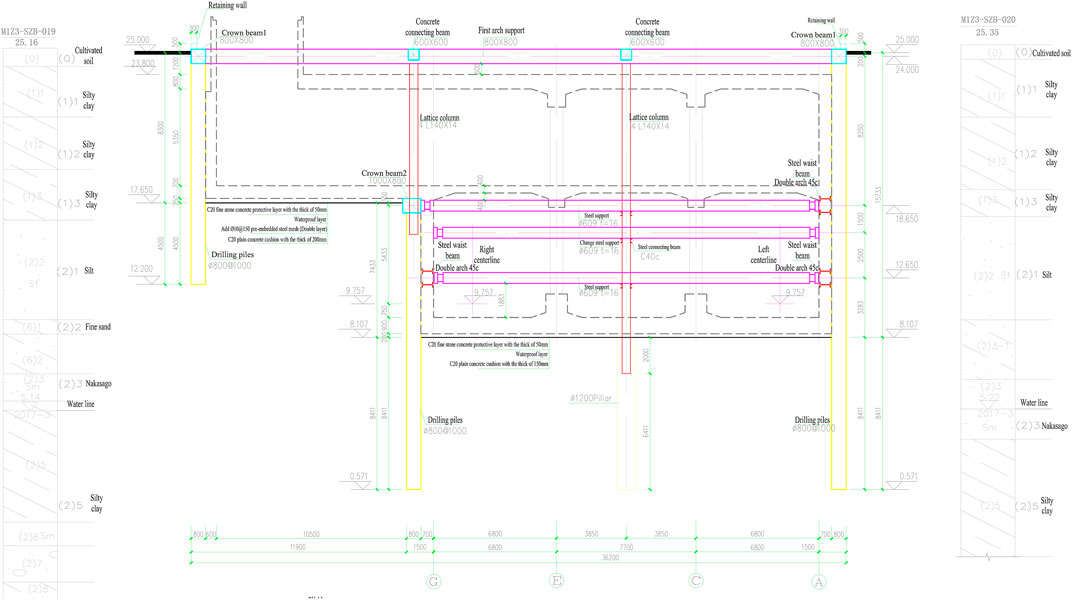Select the 25.16 borehole elevation value
This screenshot has width=1072, height=600.
[27, 42]
